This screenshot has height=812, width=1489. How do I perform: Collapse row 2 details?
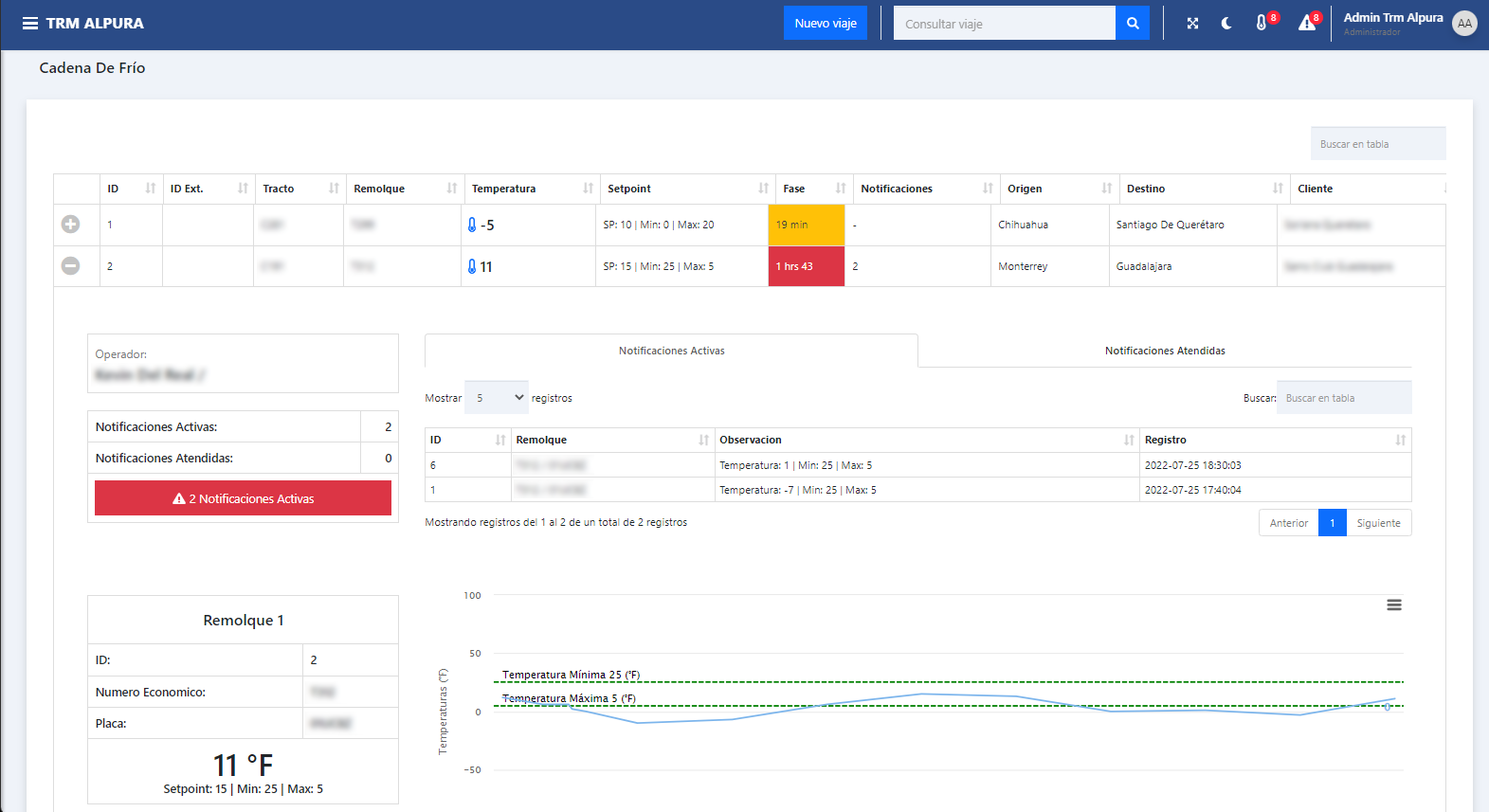pos(70,266)
